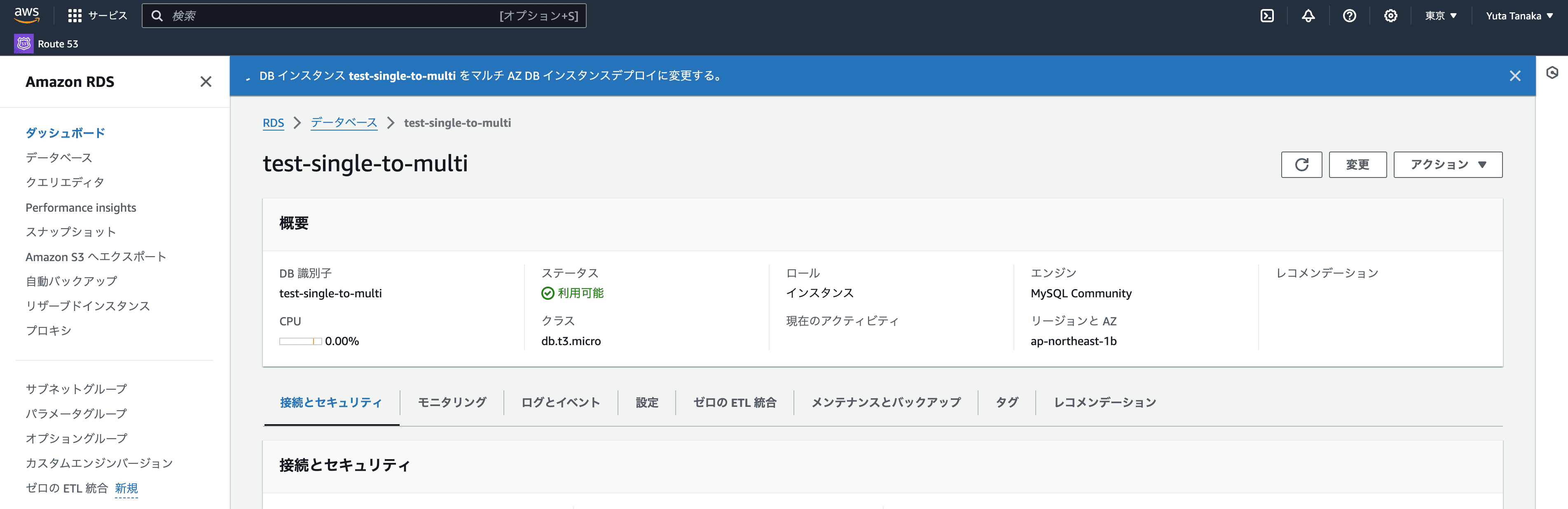
Task: Click the MySQL Community engine value
Action: tap(1081, 294)
